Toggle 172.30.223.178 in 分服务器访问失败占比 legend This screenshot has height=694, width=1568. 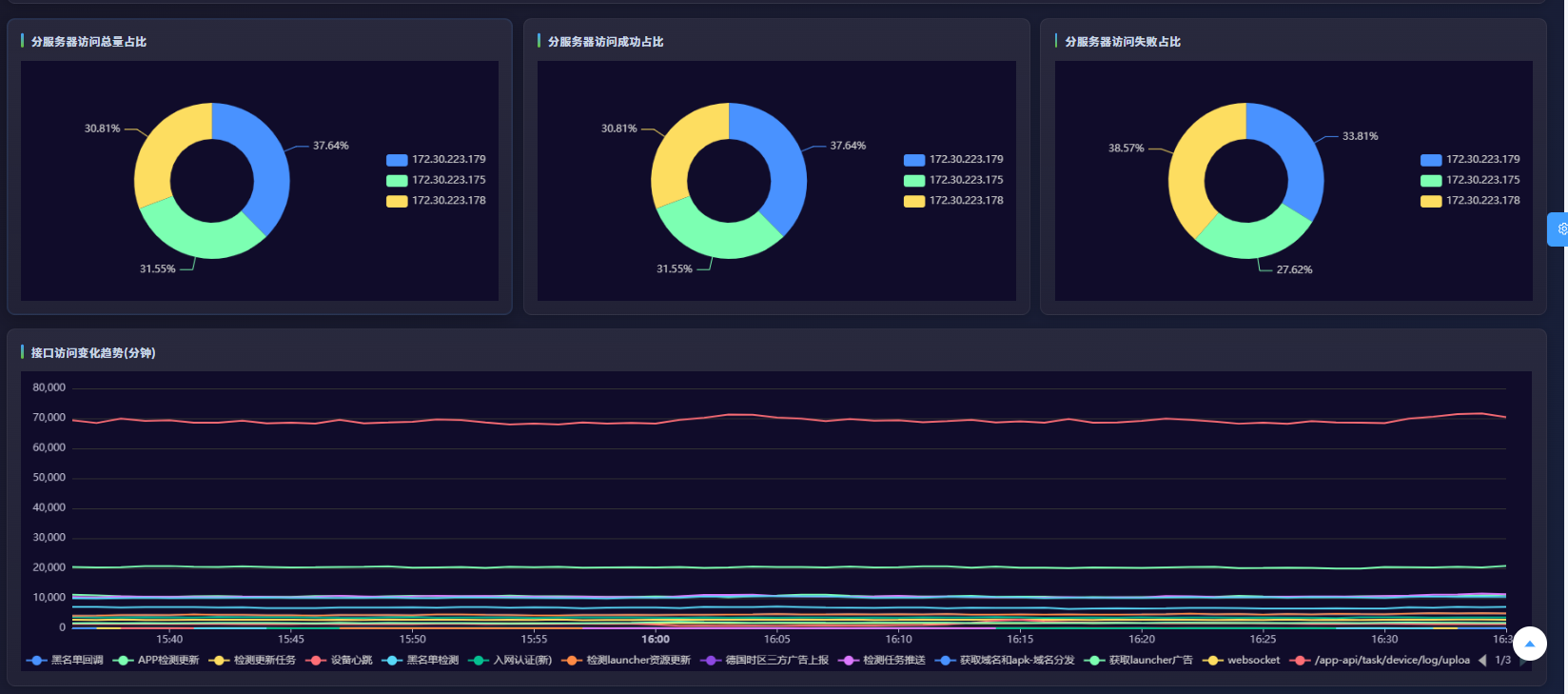click(1470, 201)
